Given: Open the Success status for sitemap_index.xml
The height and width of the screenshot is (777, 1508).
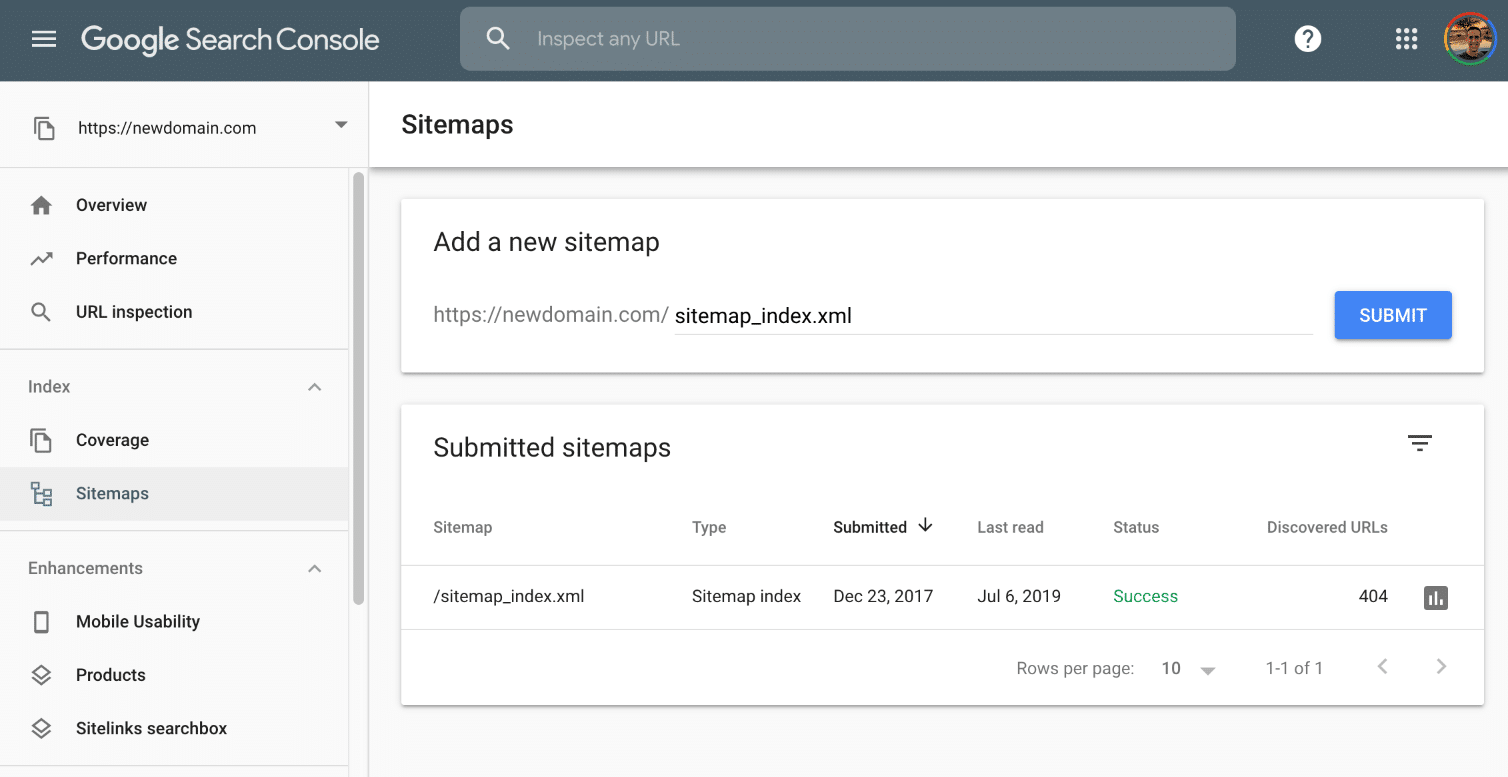Looking at the screenshot, I should click(1144, 595).
